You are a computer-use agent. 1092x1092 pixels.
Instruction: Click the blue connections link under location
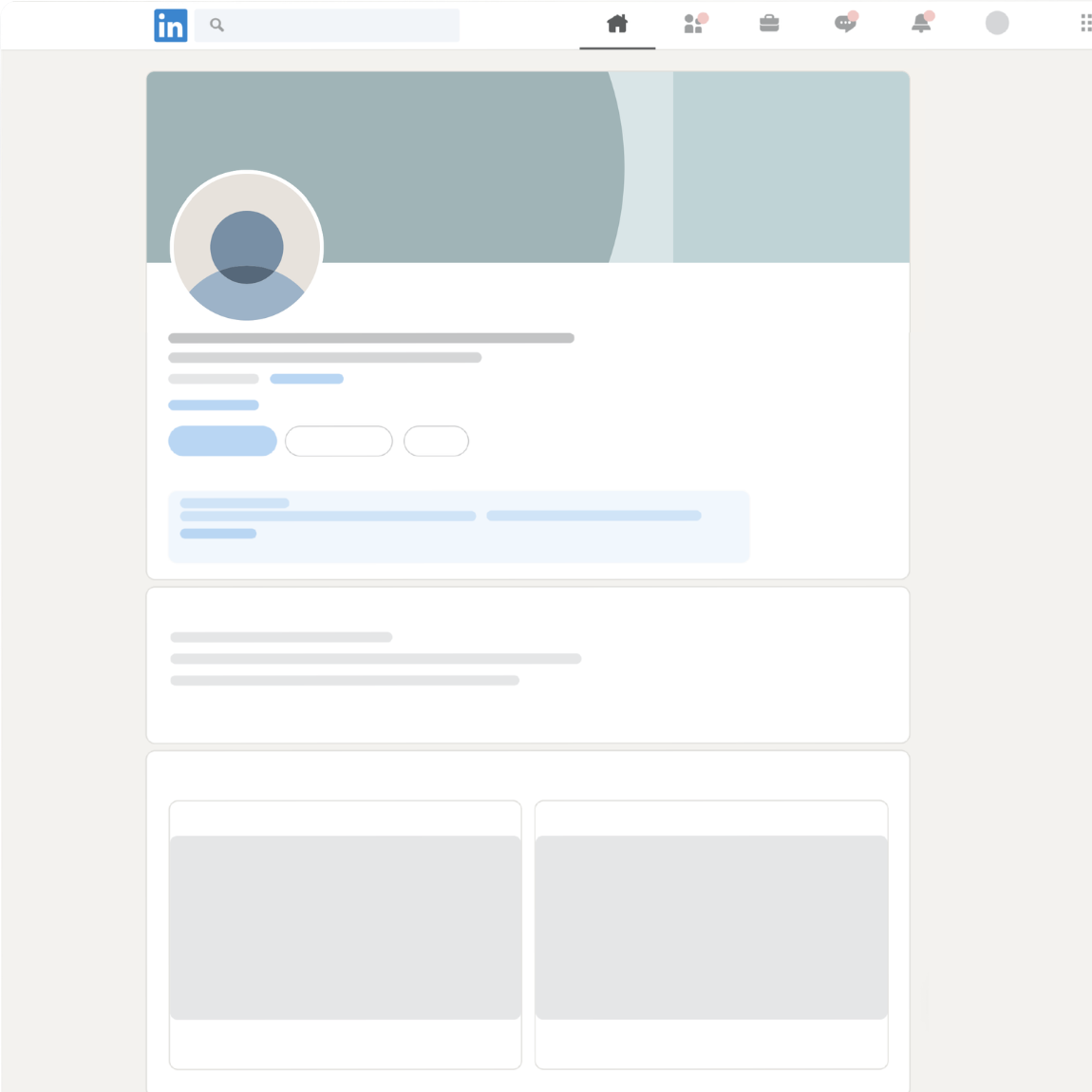213,405
